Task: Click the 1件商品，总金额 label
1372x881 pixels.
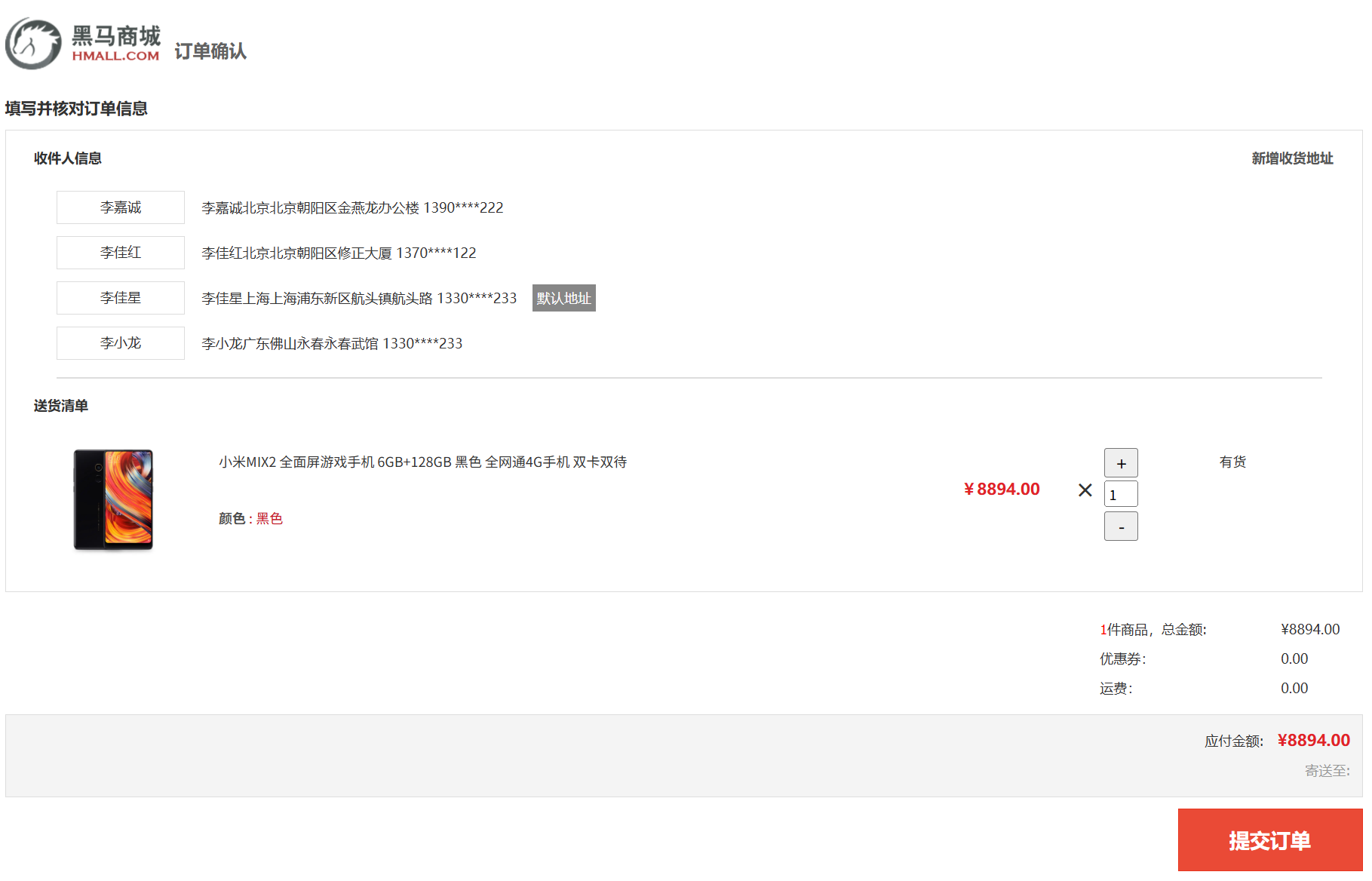Action: point(1153,629)
